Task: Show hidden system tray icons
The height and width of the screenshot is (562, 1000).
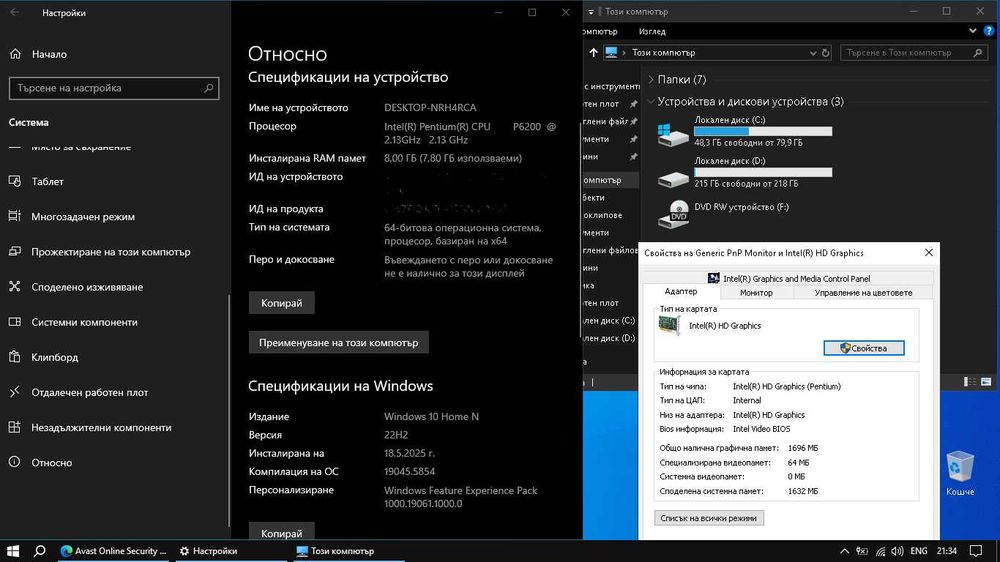Action: [844, 551]
